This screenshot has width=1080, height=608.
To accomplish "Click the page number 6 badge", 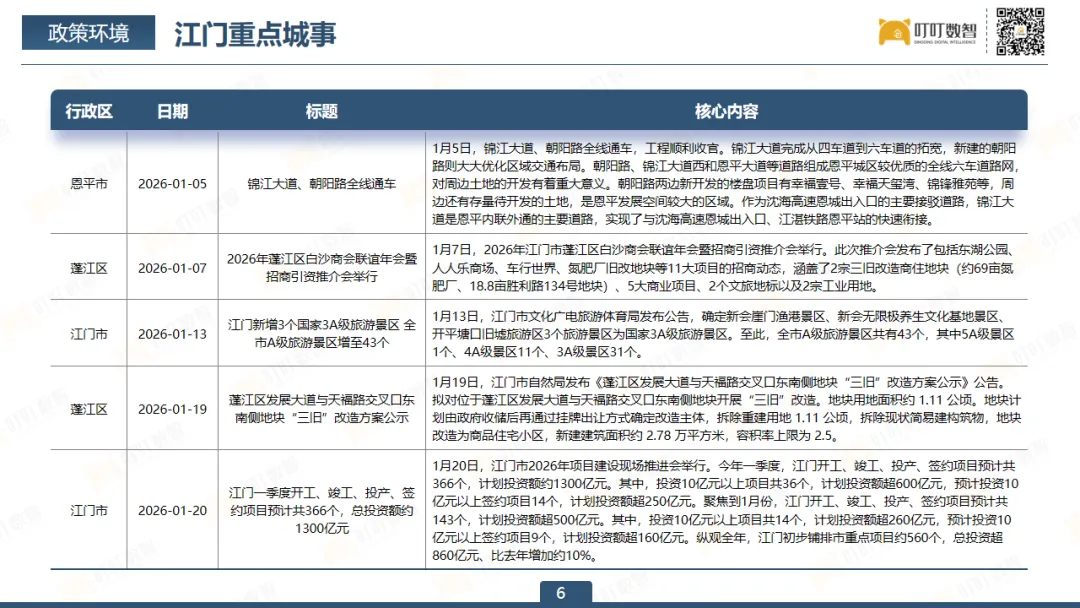I will (x=565, y=593).
